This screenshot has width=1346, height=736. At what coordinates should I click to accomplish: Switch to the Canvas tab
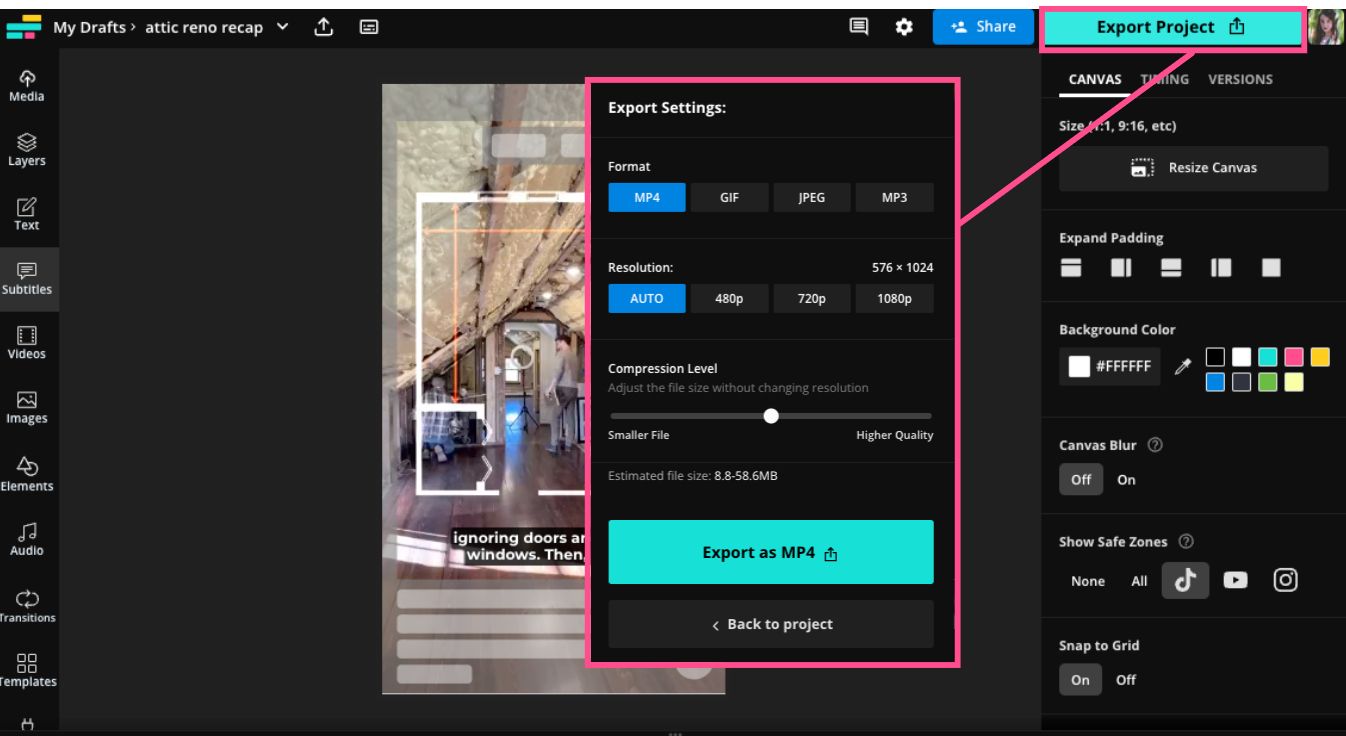(1095, 79)
